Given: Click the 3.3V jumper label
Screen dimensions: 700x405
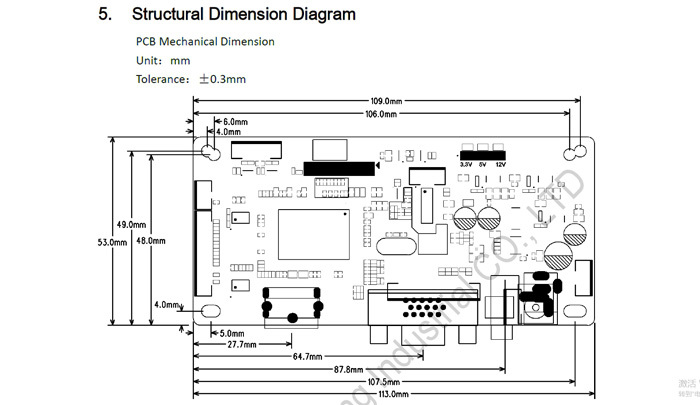Looking at the screenshot, I should coord(466,165).
